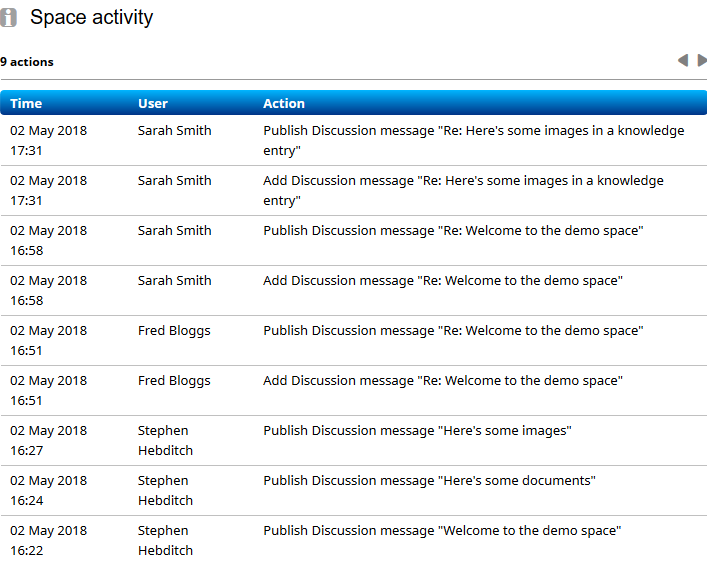Sort by the User column header
This screenshot has height=565, width=707.
pos(153,103)
